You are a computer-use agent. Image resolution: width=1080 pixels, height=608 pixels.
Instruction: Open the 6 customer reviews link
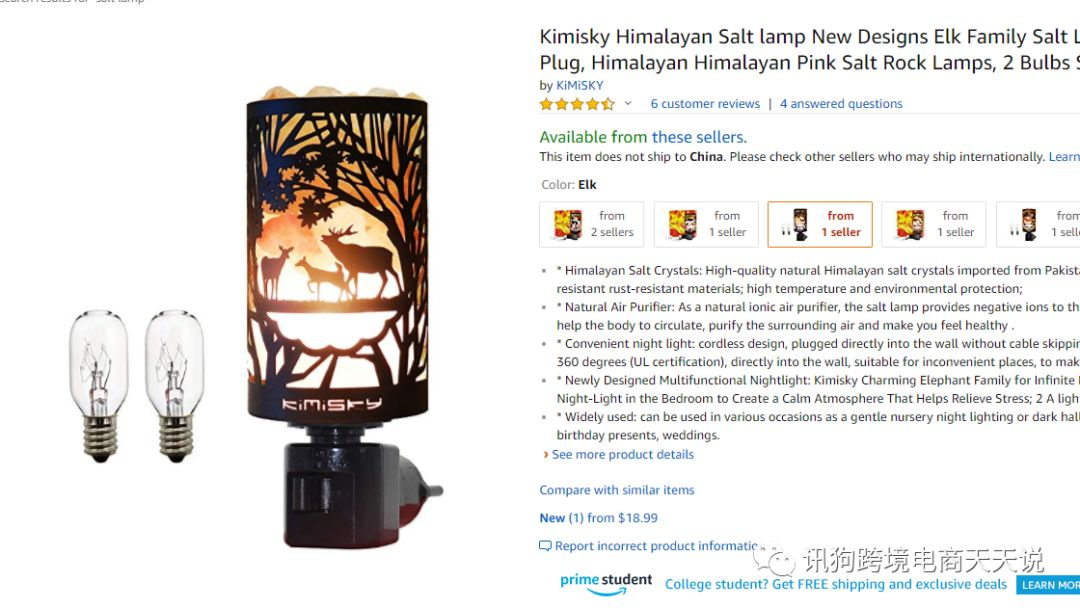click(x=705, y=103)
